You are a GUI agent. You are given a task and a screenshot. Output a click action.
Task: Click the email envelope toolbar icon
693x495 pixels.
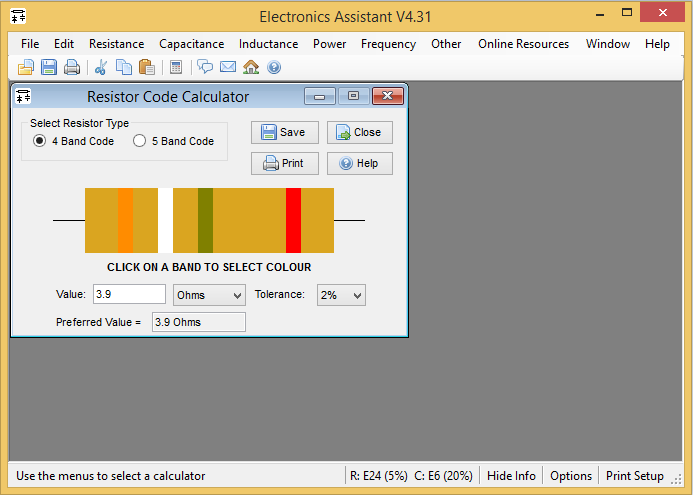[x=228, y=67]
